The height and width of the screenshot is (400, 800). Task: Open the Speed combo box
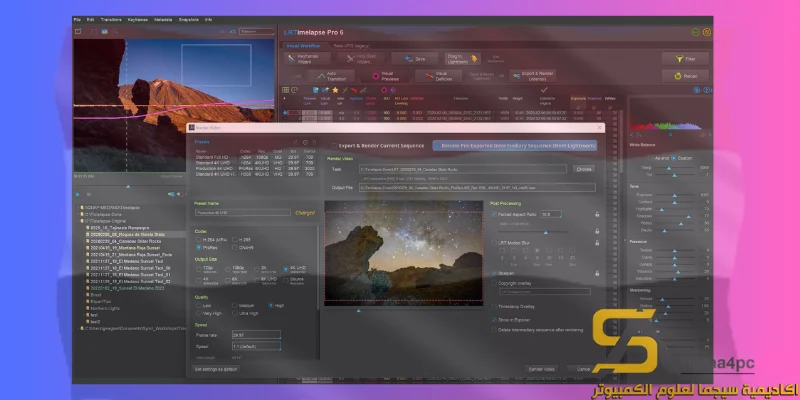coord(256,346)
